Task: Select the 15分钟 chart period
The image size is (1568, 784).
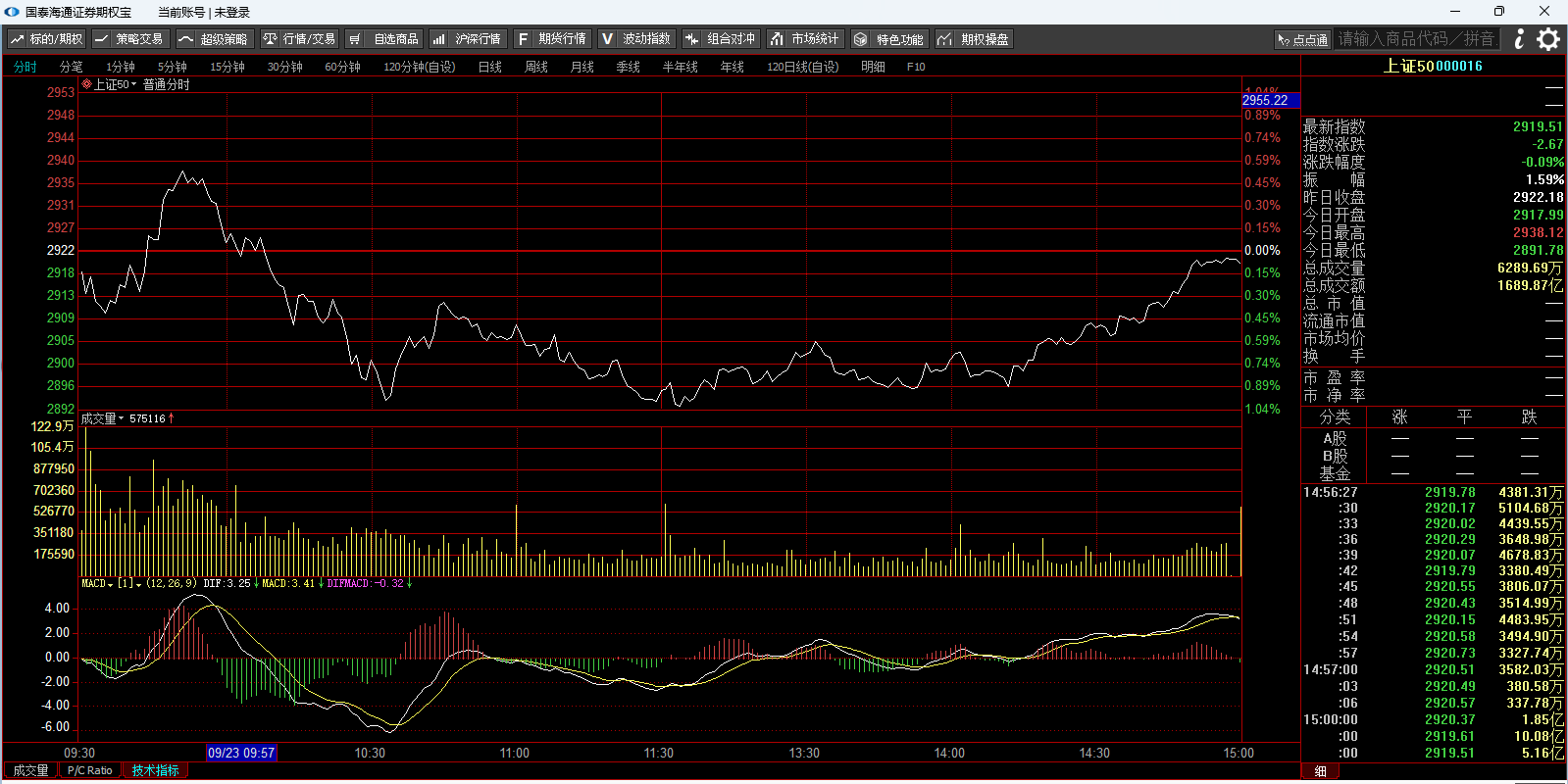Action: pos(228,67)
